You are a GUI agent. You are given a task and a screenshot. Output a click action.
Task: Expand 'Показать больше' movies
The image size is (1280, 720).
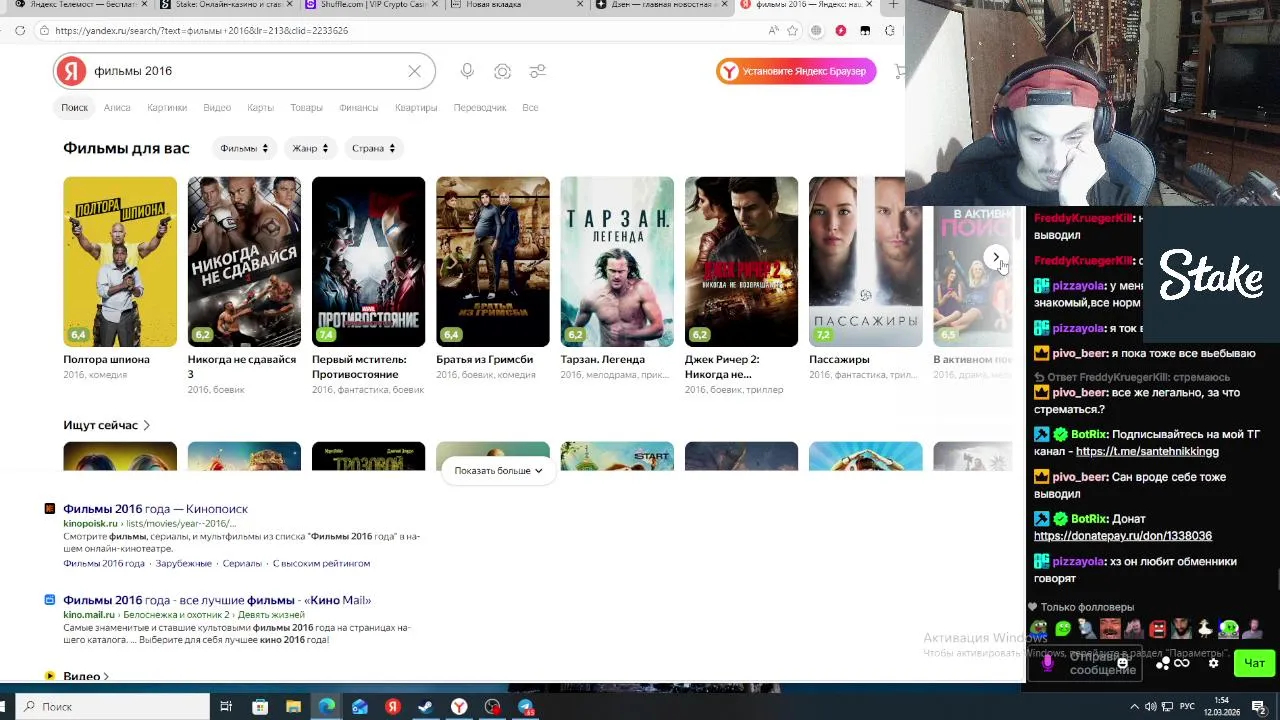[x=498, y=470]
